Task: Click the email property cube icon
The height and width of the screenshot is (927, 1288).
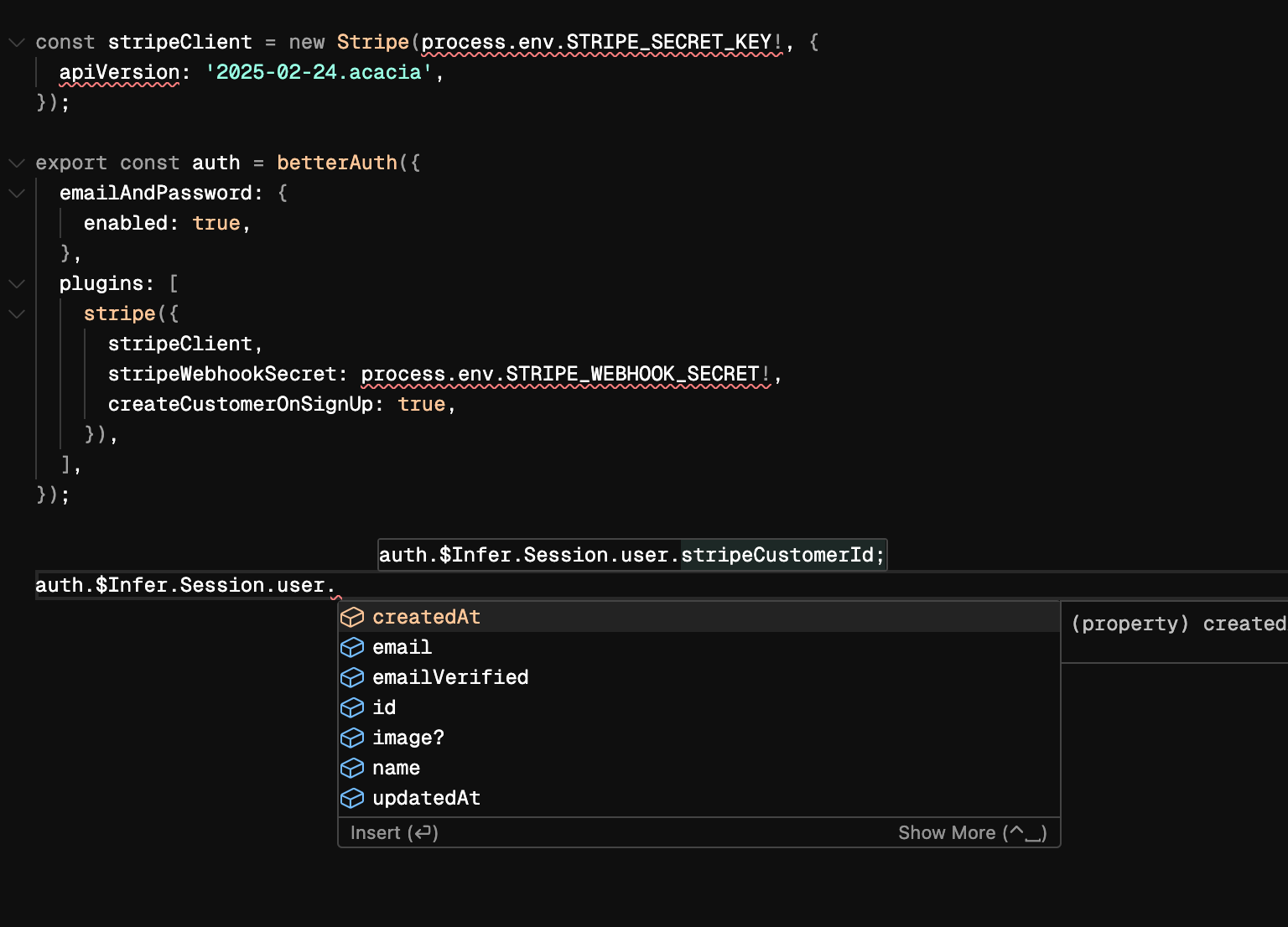Action: (x=352, y=648)
